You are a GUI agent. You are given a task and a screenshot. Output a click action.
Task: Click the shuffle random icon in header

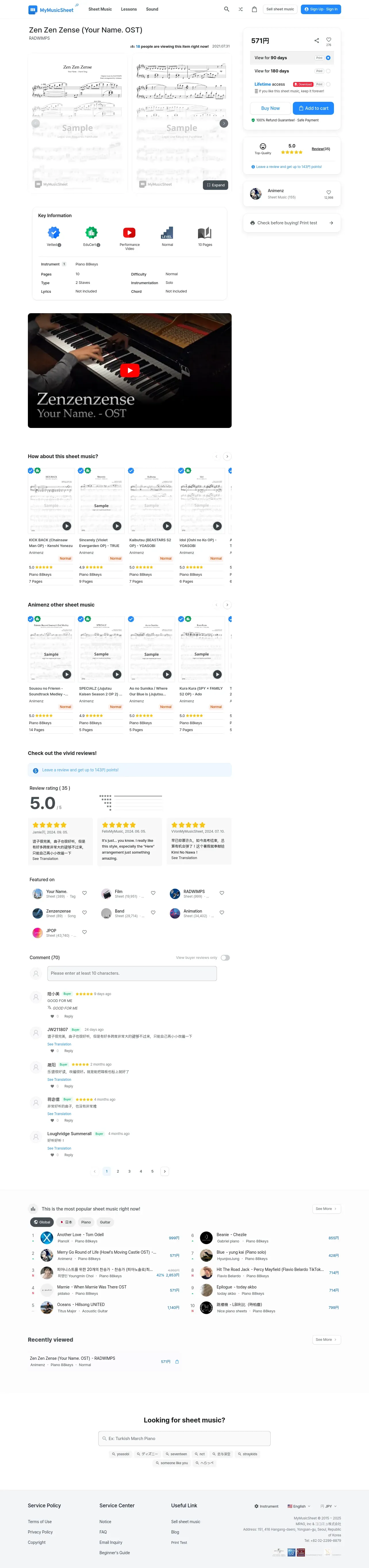(x=241, y=9)
